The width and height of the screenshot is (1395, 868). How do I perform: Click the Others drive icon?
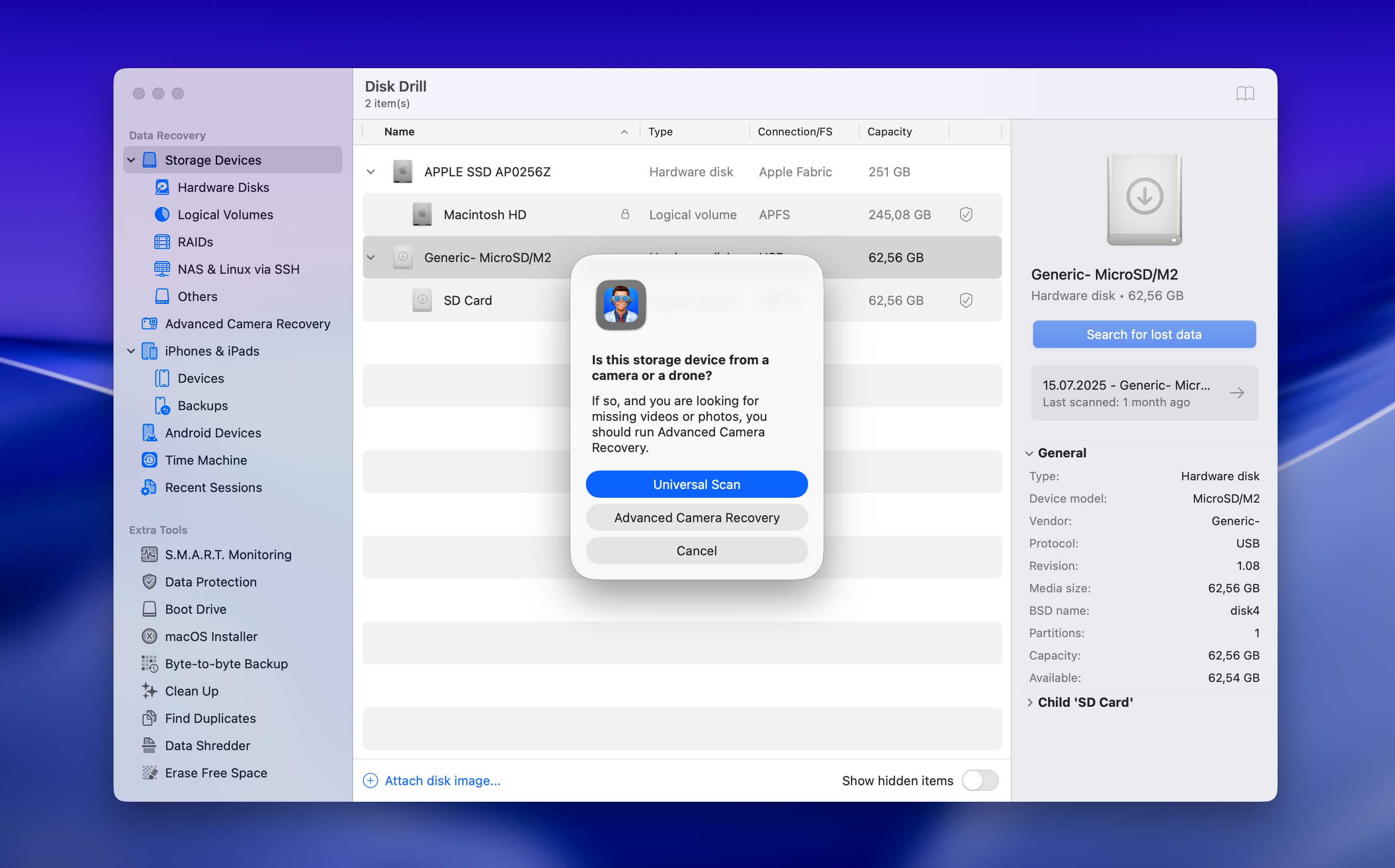click(x=162, y=296)
